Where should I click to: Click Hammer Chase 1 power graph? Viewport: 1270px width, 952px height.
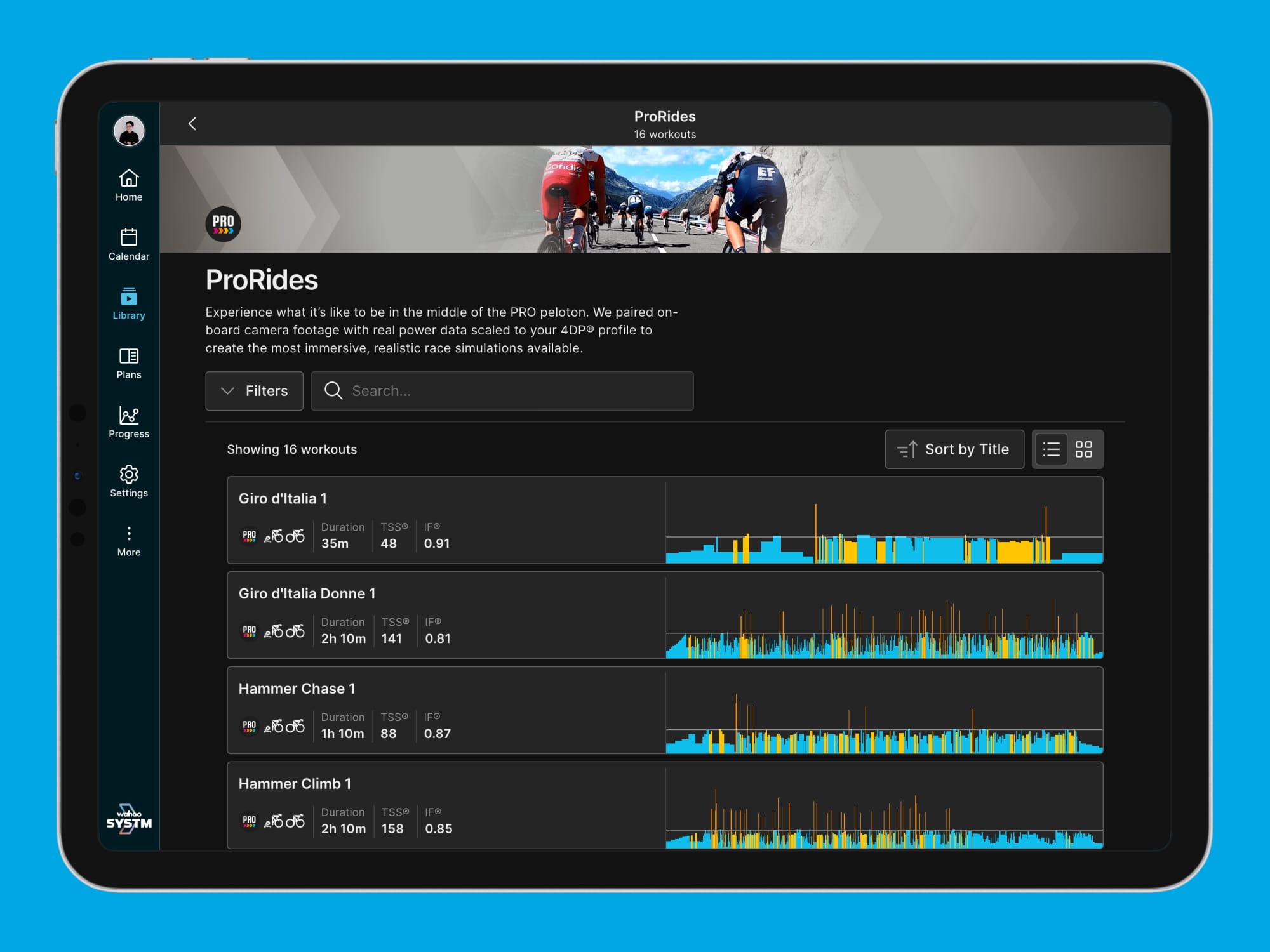coord(884,724)
